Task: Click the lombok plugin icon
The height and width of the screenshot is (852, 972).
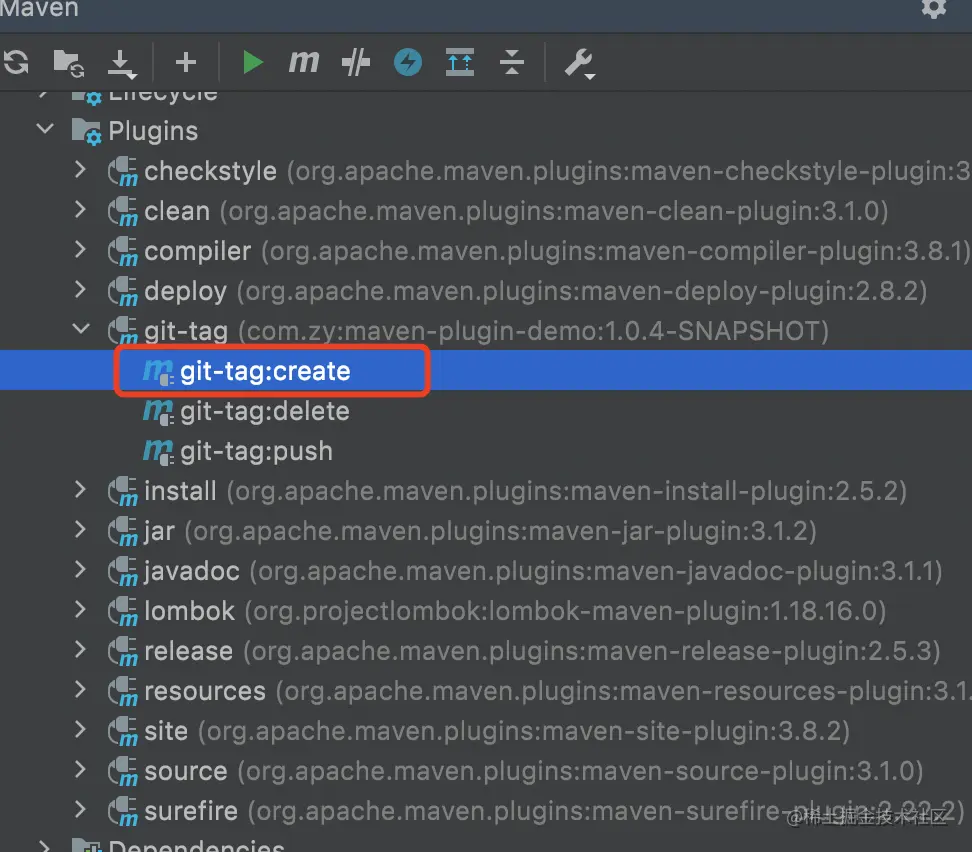Action: 123,611
